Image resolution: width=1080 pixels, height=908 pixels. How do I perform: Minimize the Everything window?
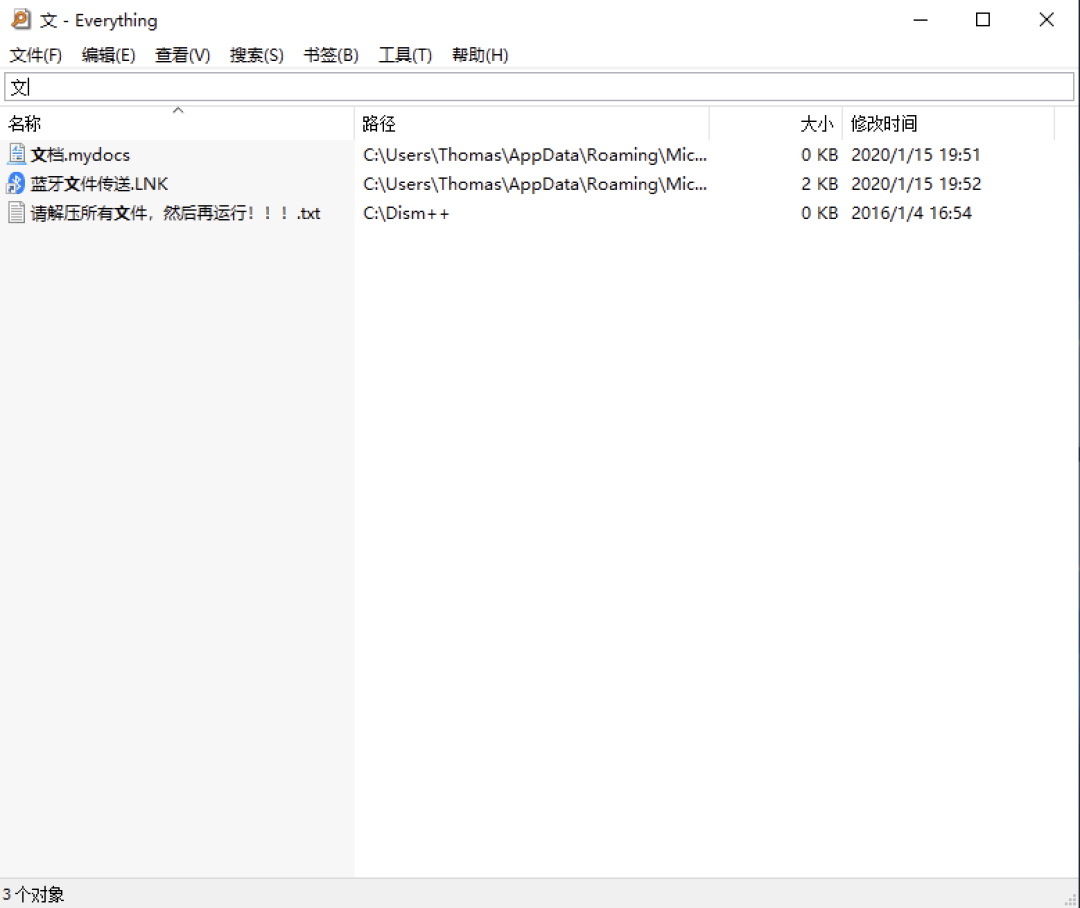coord(920,20)
